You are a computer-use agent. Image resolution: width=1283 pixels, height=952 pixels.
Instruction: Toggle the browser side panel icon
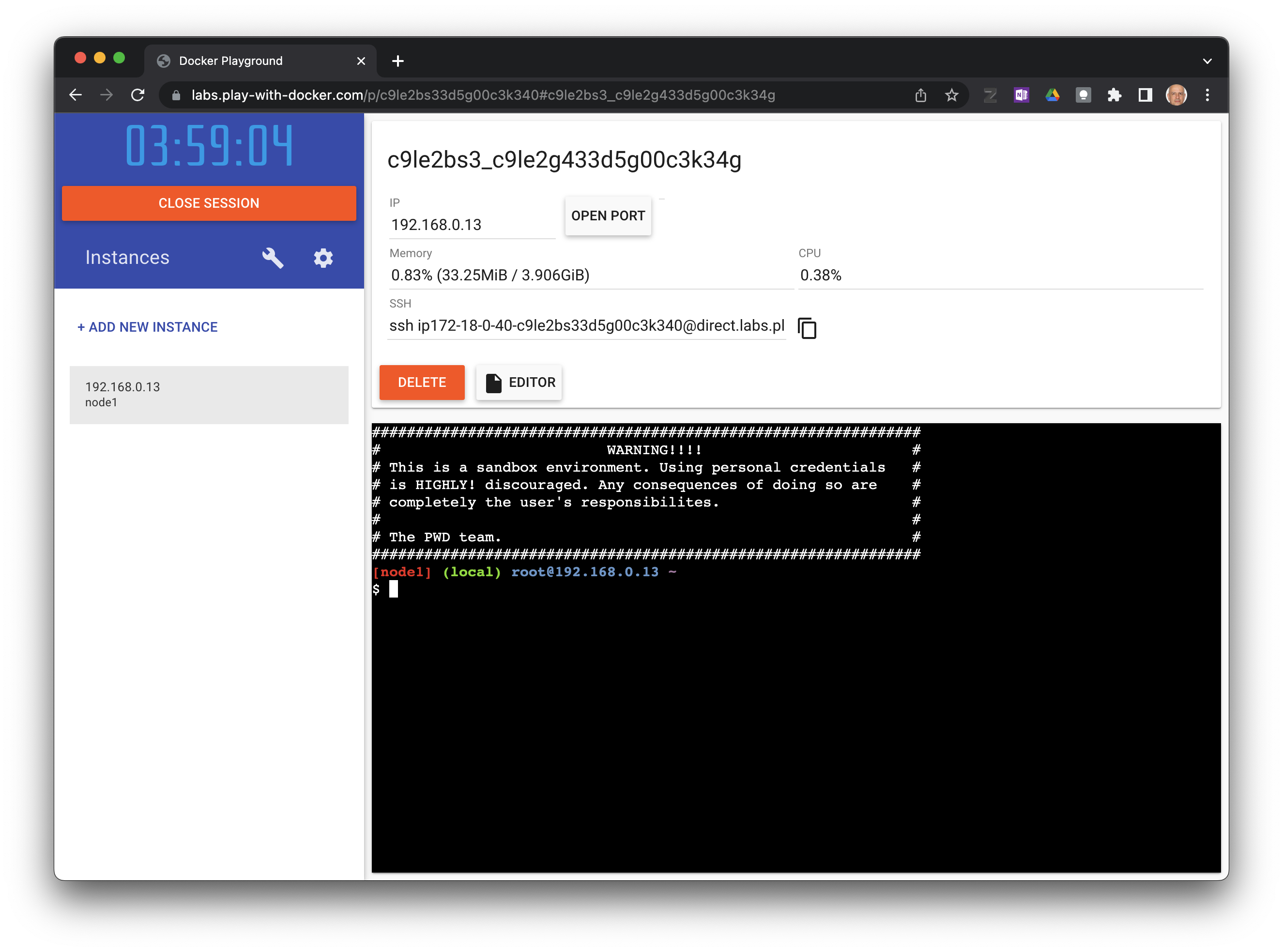point(1145,95)
